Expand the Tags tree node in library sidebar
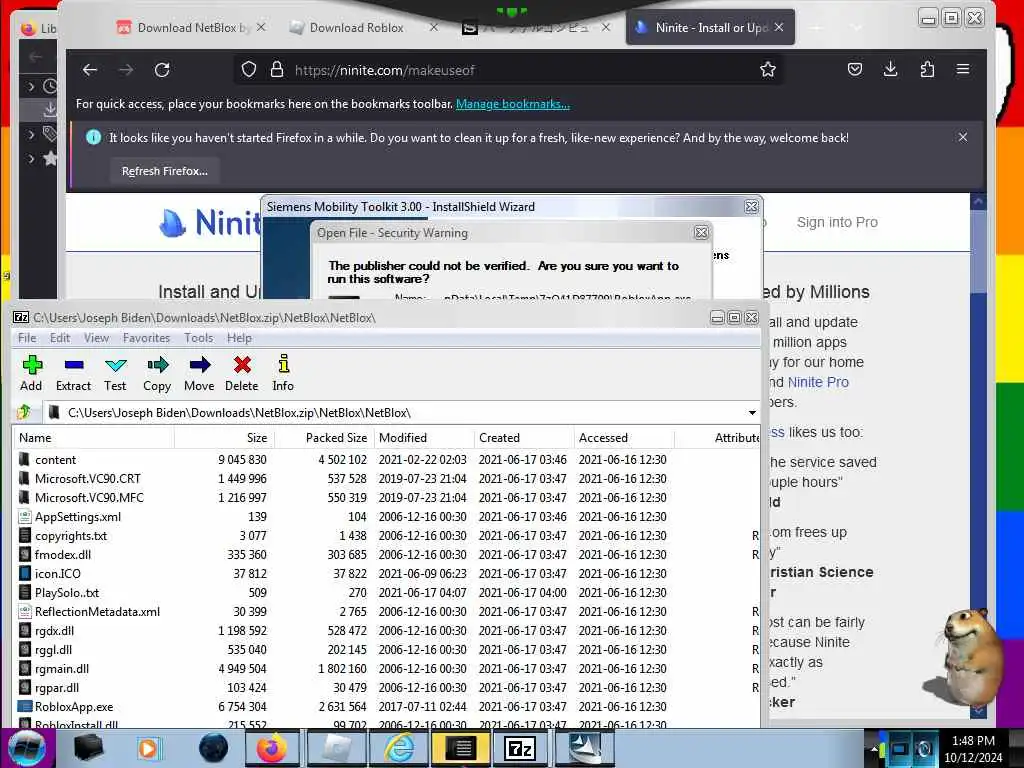Image resolution: width=1024 pixels, height=768 pixels. (31, 135)
